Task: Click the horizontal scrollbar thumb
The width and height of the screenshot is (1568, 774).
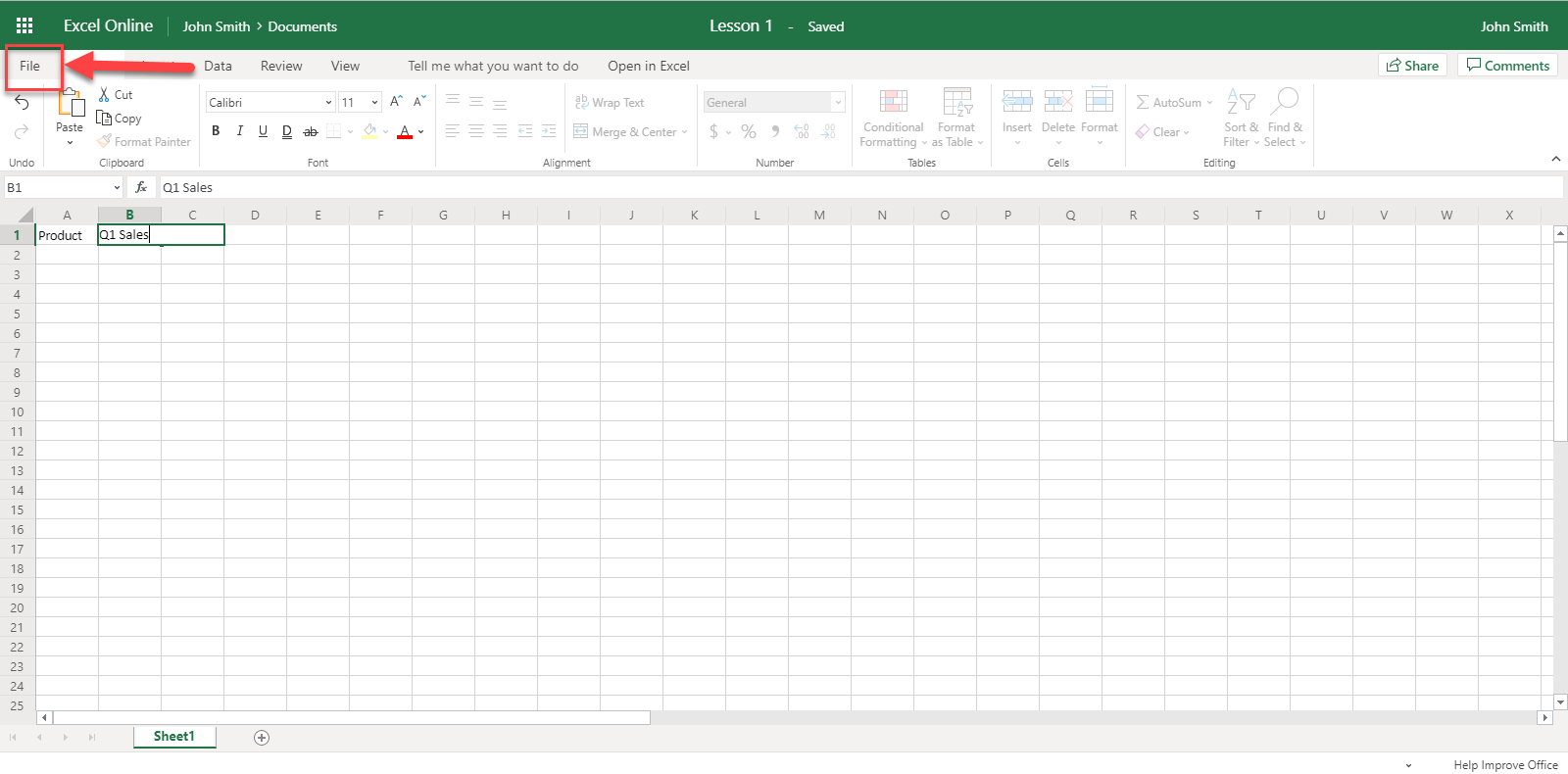Action: tap(352, 718)
